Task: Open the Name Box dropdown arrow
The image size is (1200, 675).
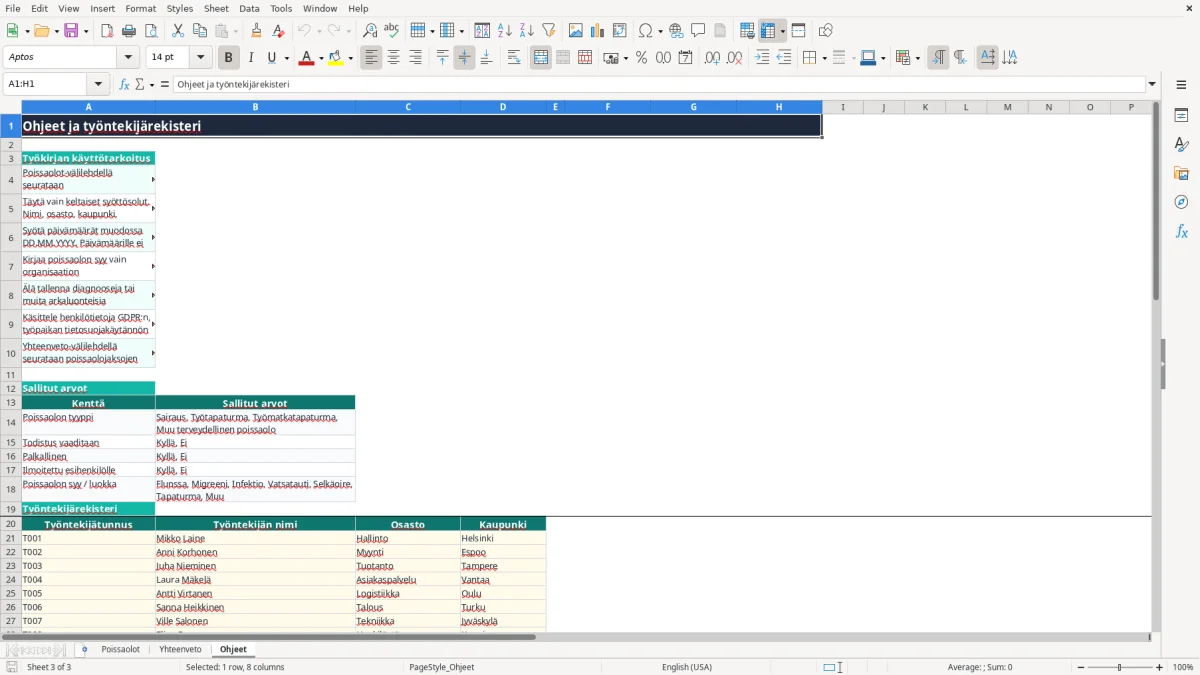Action: 98,85
